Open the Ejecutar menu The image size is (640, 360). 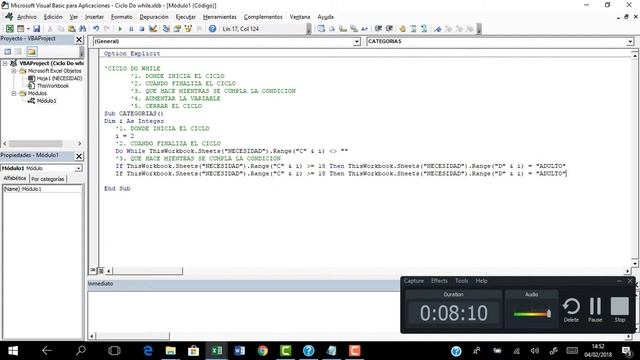pos(186,17)
